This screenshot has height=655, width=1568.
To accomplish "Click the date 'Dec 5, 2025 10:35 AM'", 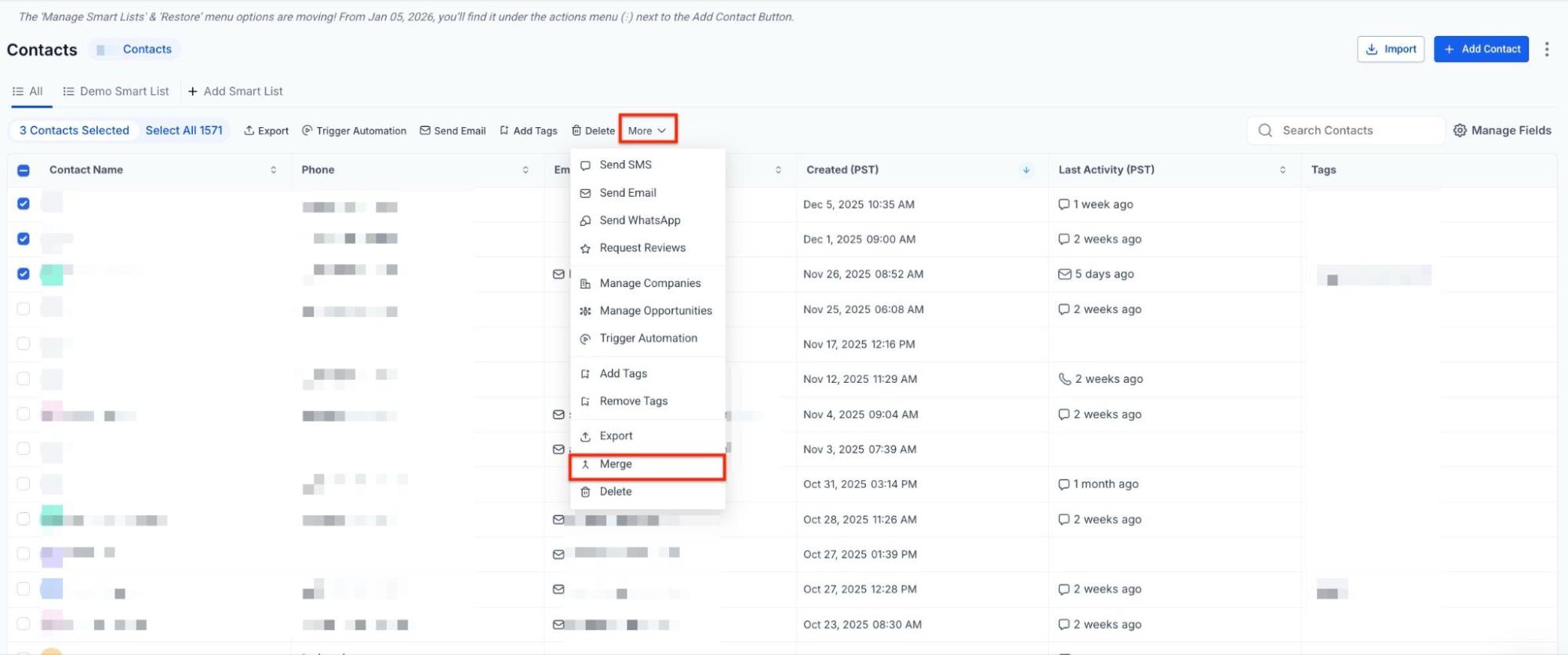I will 859,205.
